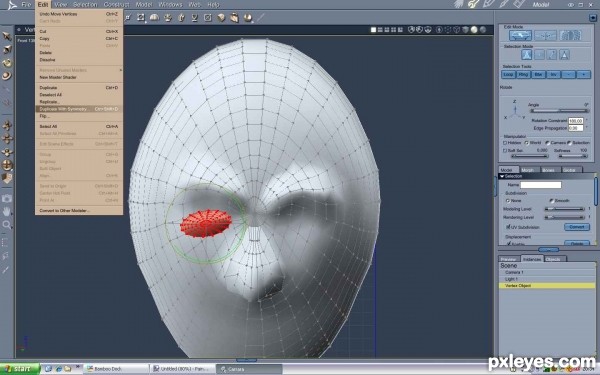The width and height of the screenshot is (600, 375).
Task: Open the Texture room brush icon
Action: coord(504,4)
